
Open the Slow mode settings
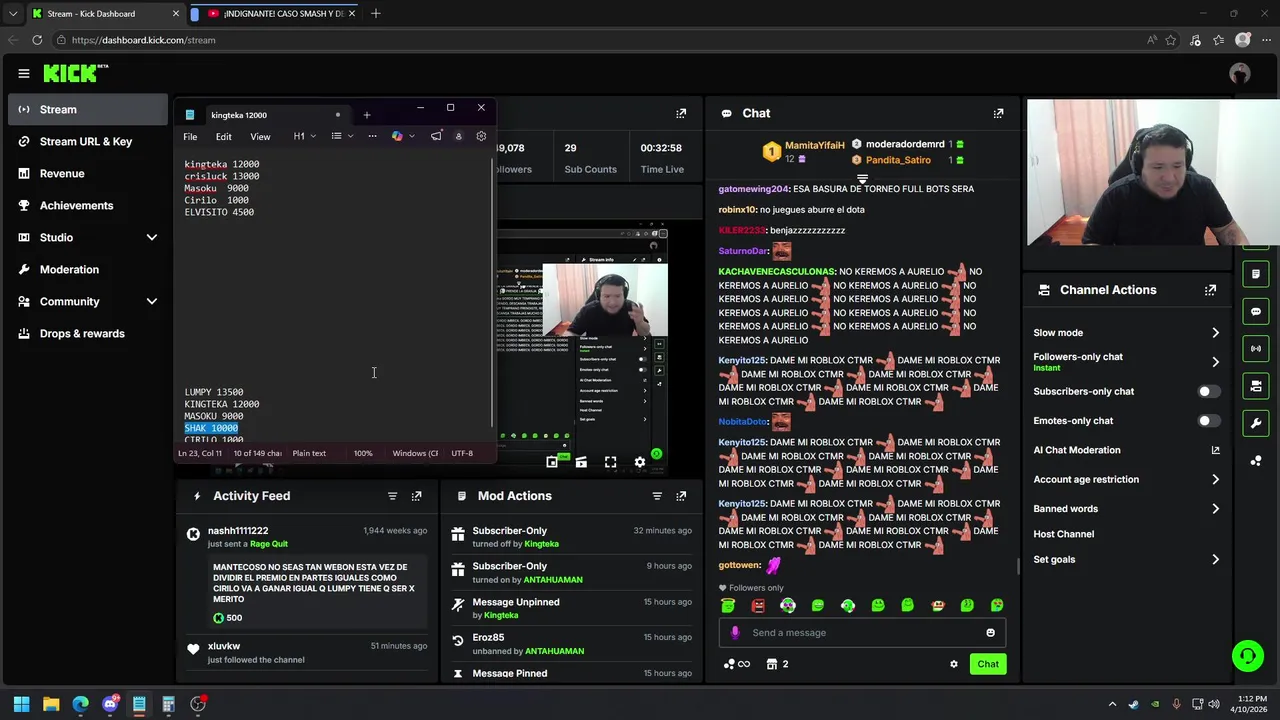click(x=1126, y=332)
